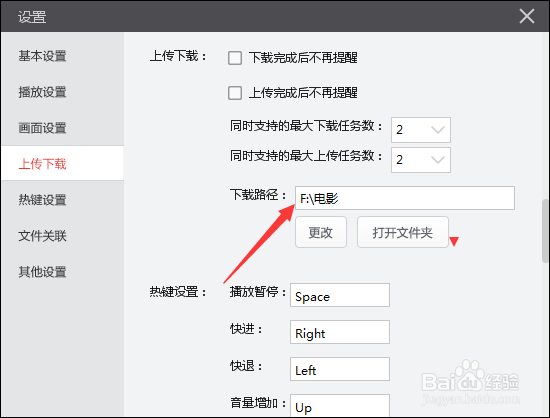The width and height of the screenshot is (550, 418).
Task: Enable 下载完成后不再提醒 checkbox
Action: 235,58
